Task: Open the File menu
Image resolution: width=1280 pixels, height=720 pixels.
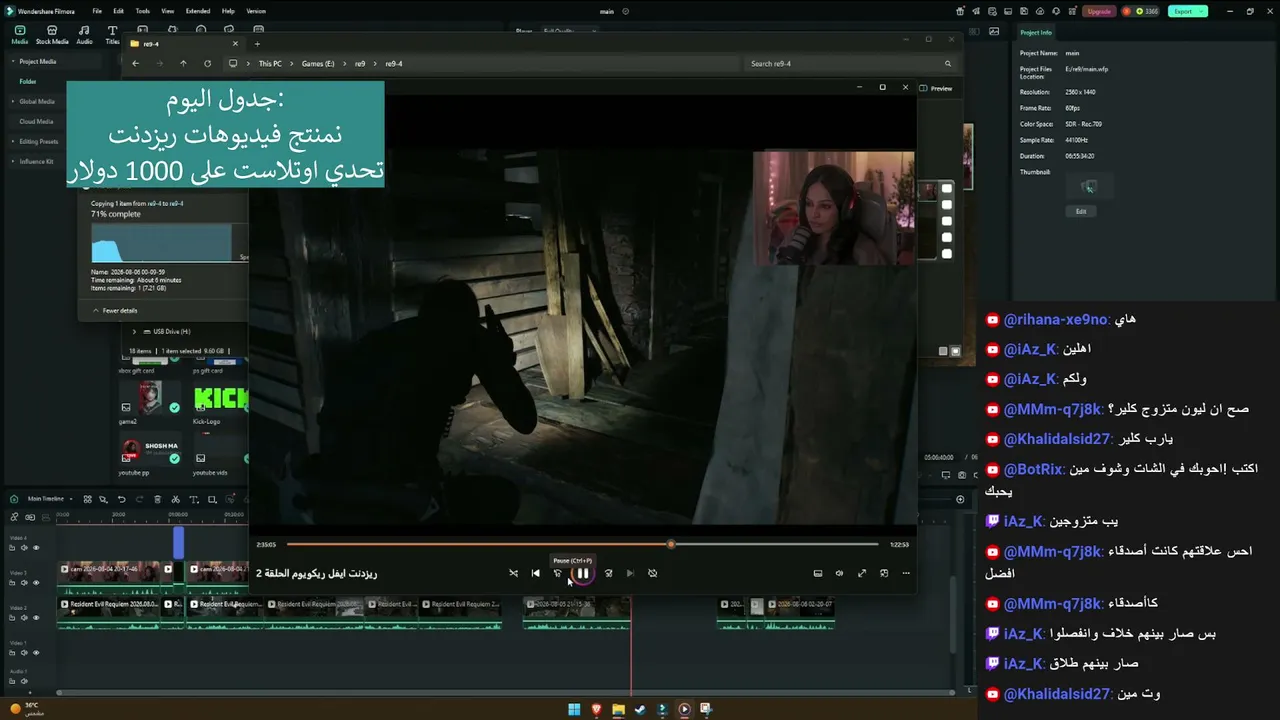Action: [97, 11]
